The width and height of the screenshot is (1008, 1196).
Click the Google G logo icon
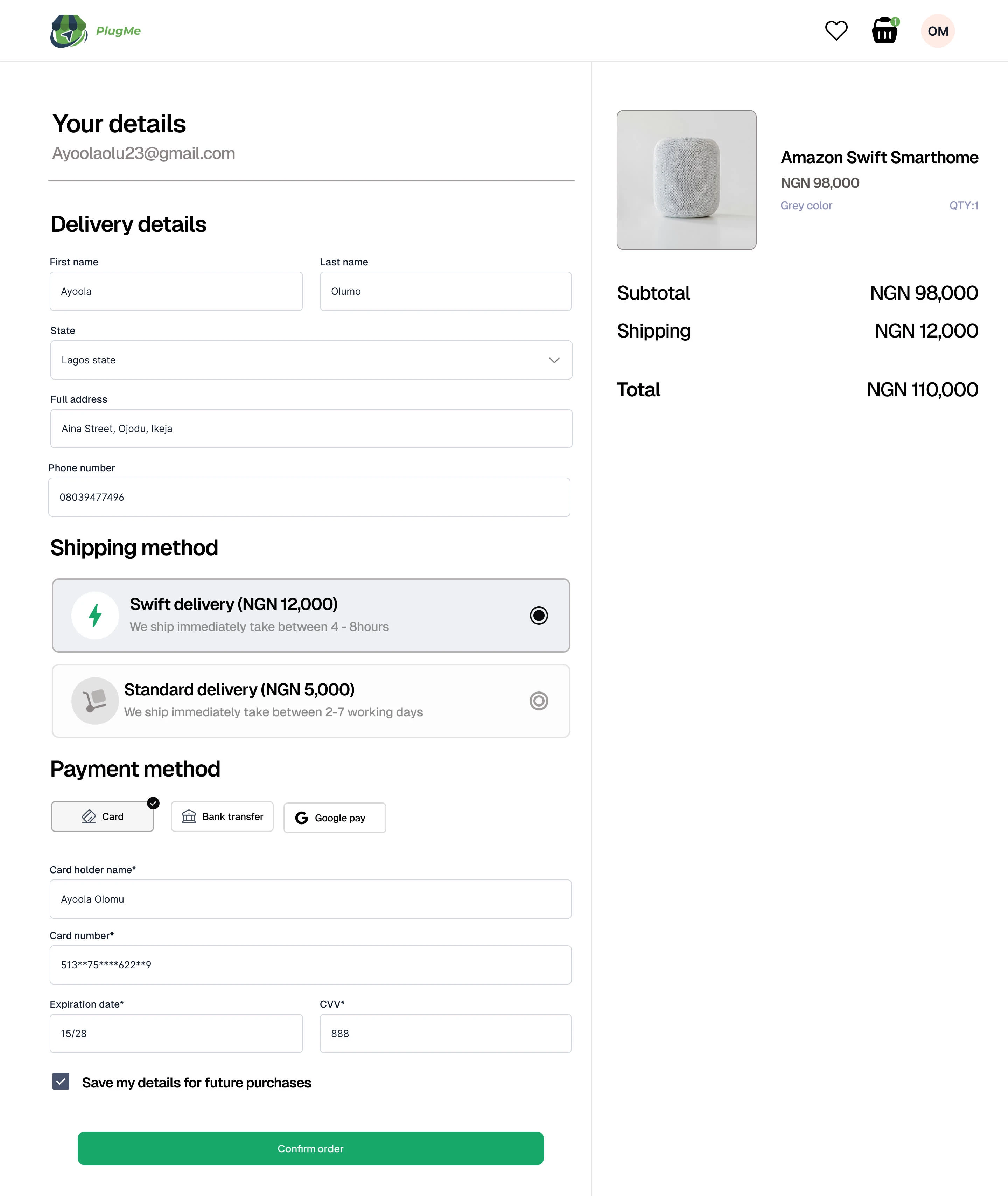[x=302, y=818]
